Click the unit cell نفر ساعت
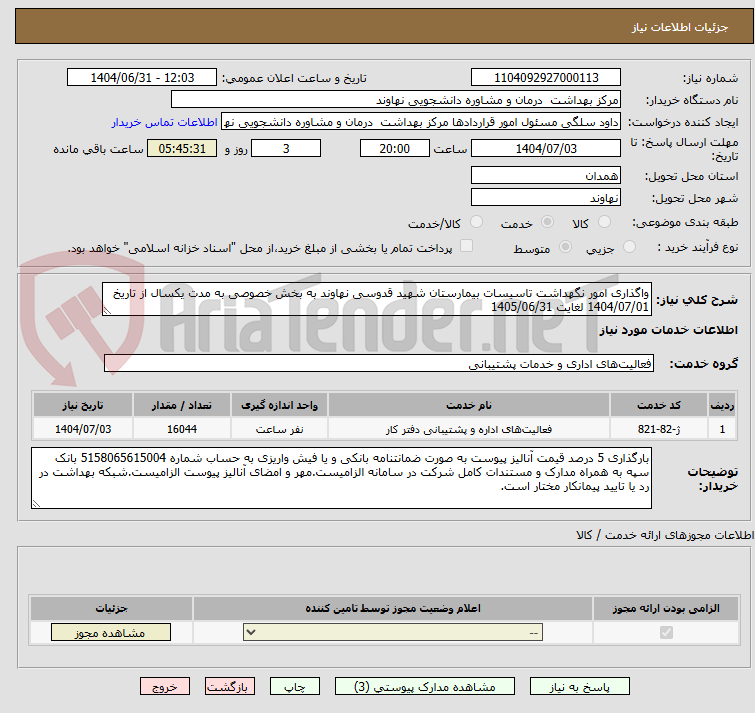 tap(279, 428)
